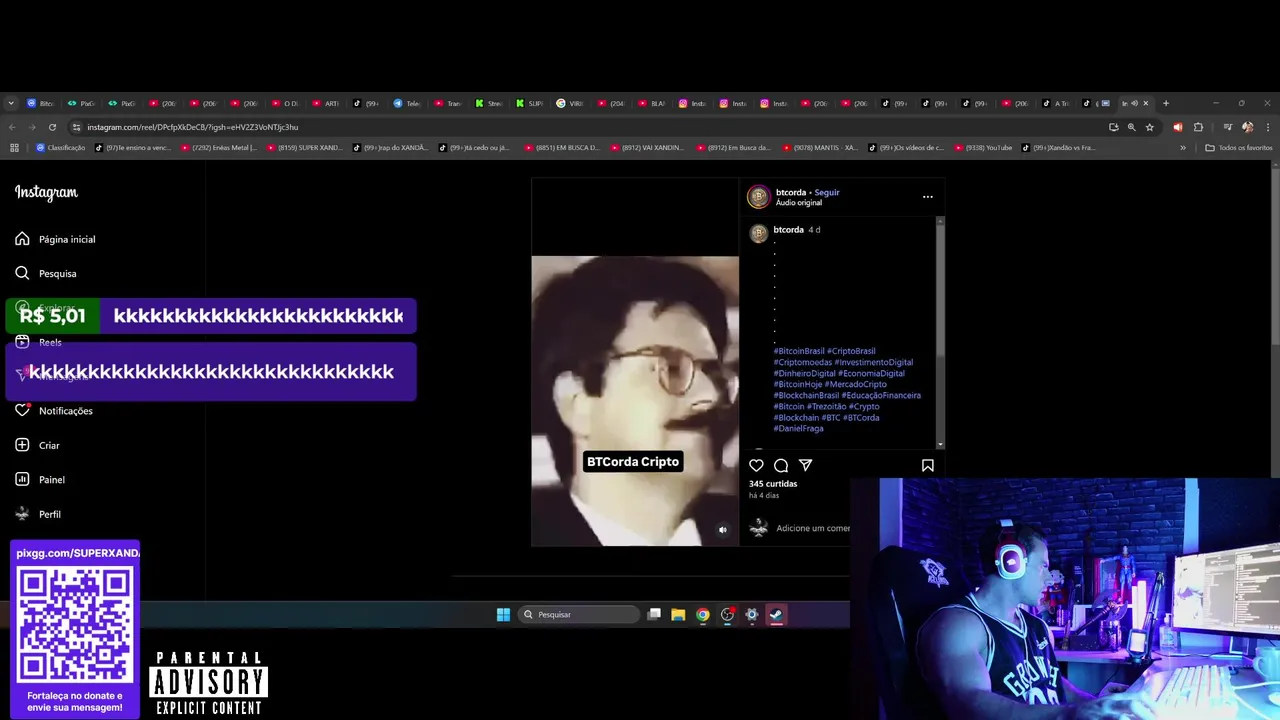Open the Extensions puzzle menu
This screenshot has width=1280, height=720.
click(1198, 127)
